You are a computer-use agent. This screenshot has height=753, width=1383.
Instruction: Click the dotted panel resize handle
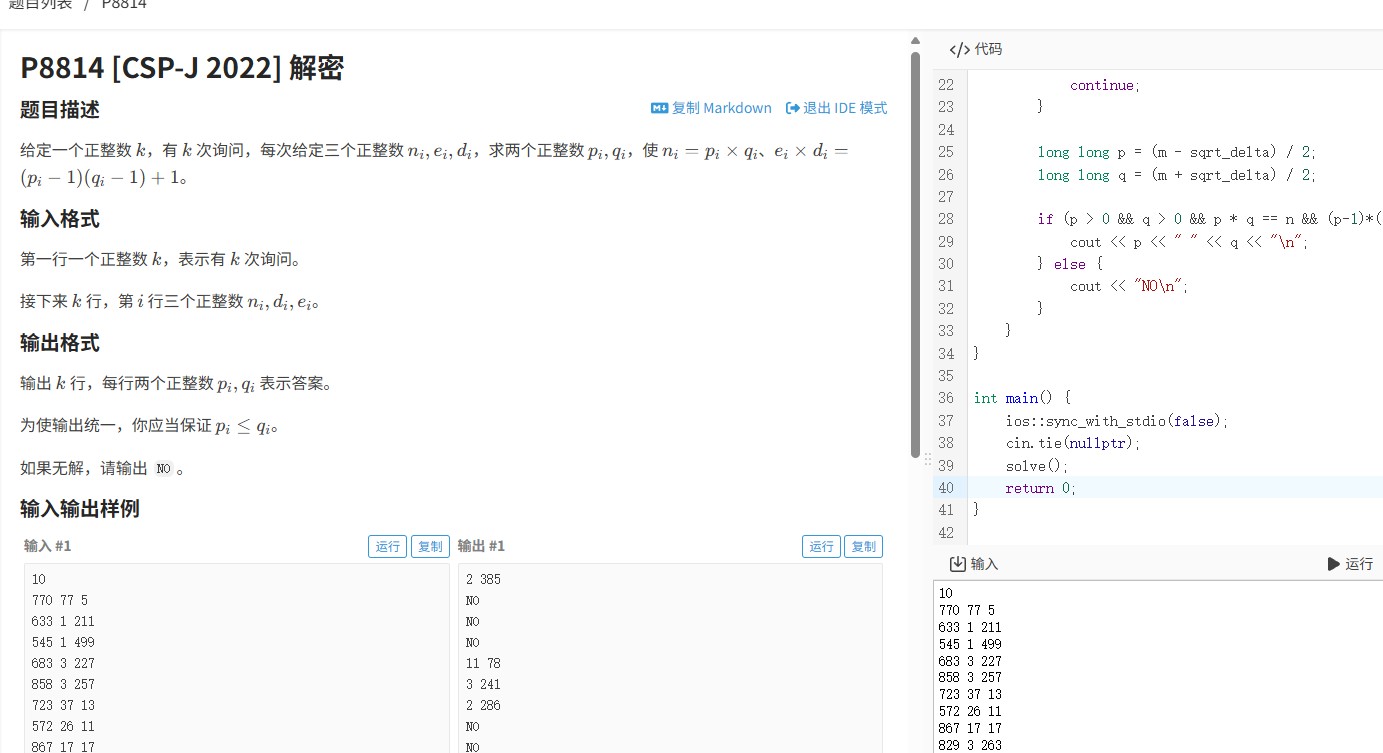[x=927, y=460]
